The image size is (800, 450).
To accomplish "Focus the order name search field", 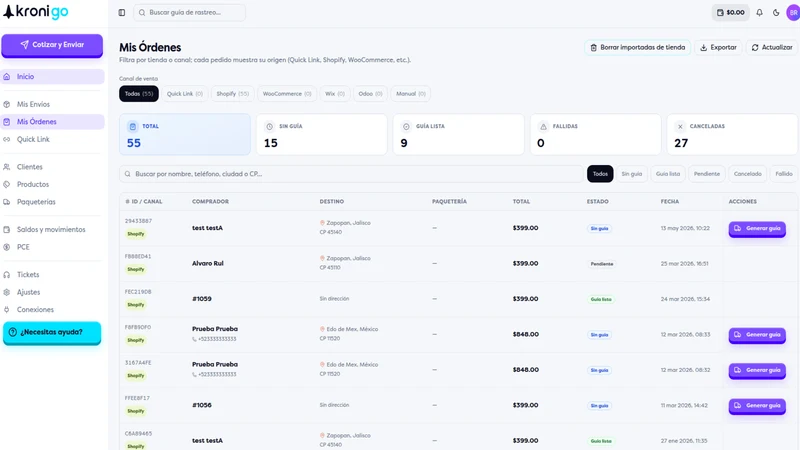I will coord(351,174).
